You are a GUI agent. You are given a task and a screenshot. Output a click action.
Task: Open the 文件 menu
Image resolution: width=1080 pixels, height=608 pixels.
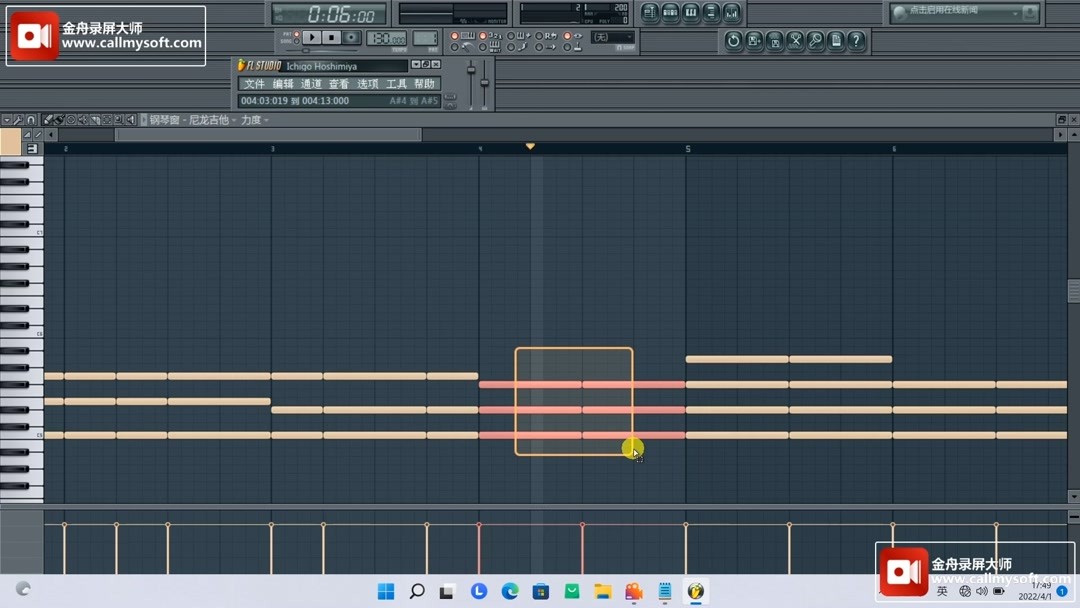254,83
